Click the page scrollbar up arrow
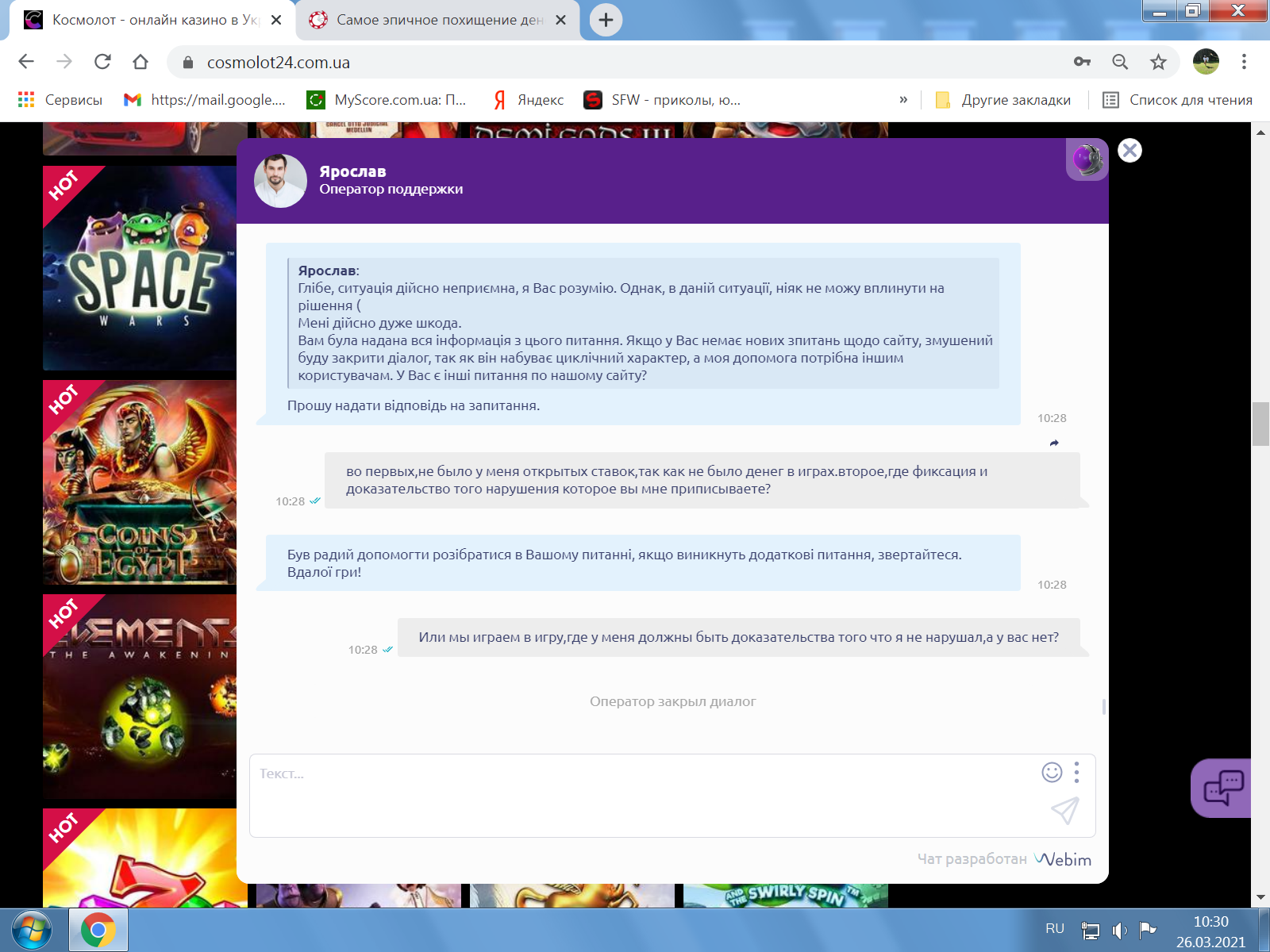 (1260, 132)
